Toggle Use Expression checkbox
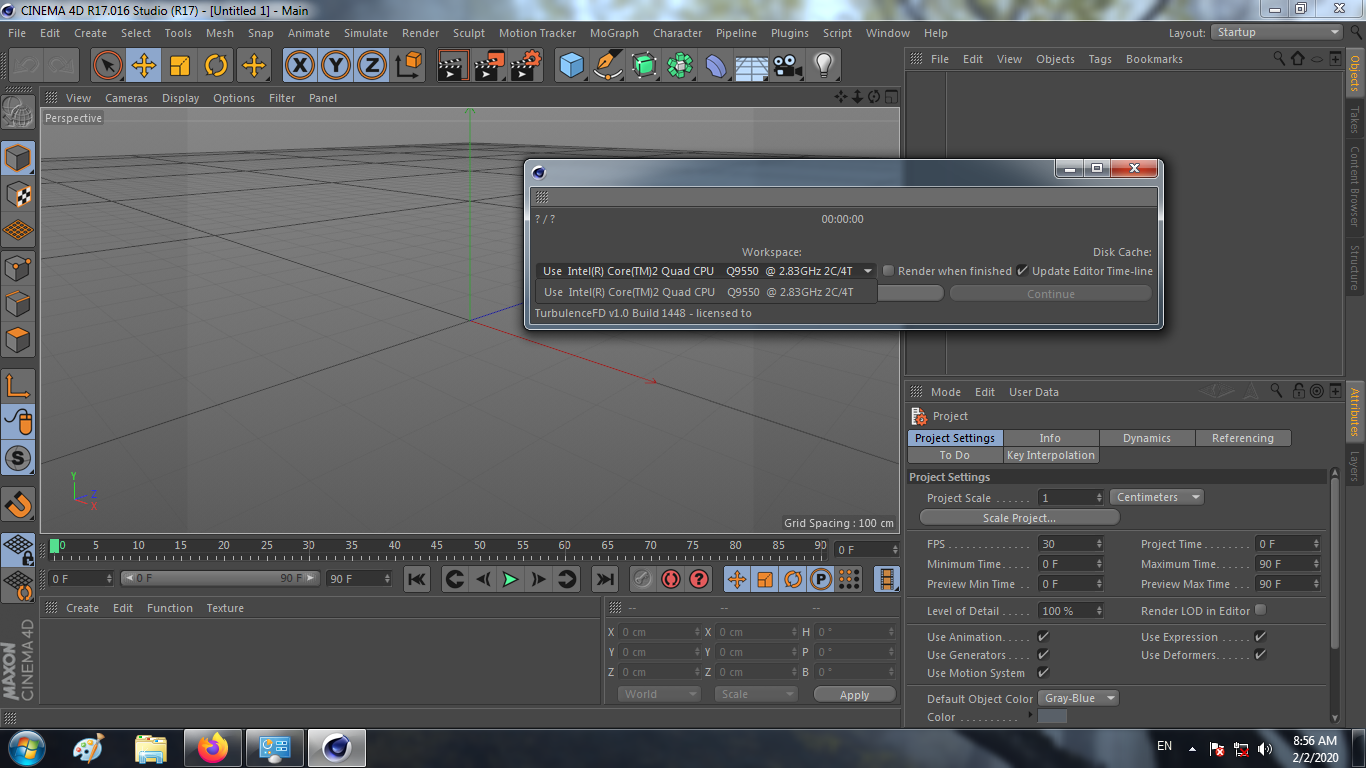The width and height of the screenshot is (1366, 768). [x=1260, y=636]
